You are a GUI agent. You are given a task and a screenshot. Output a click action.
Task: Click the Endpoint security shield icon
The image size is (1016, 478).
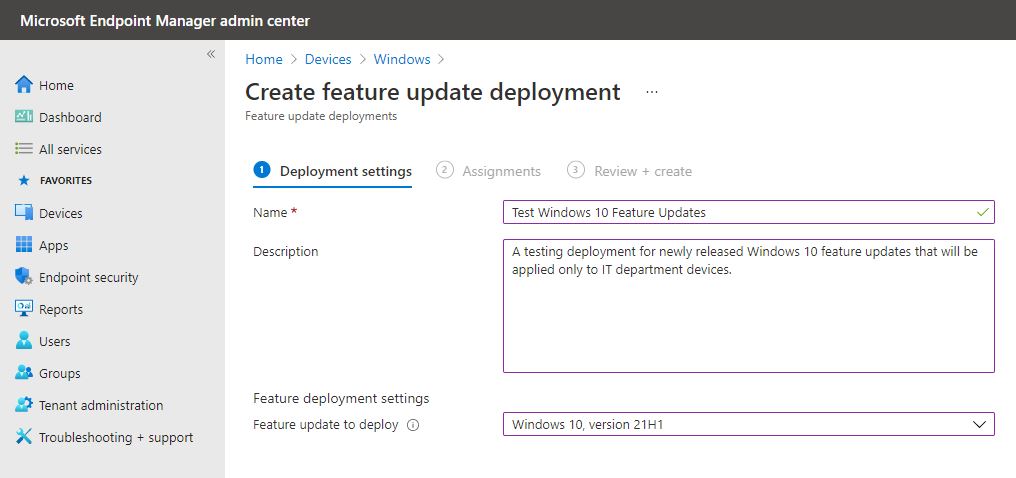click(x=24, y=277)
